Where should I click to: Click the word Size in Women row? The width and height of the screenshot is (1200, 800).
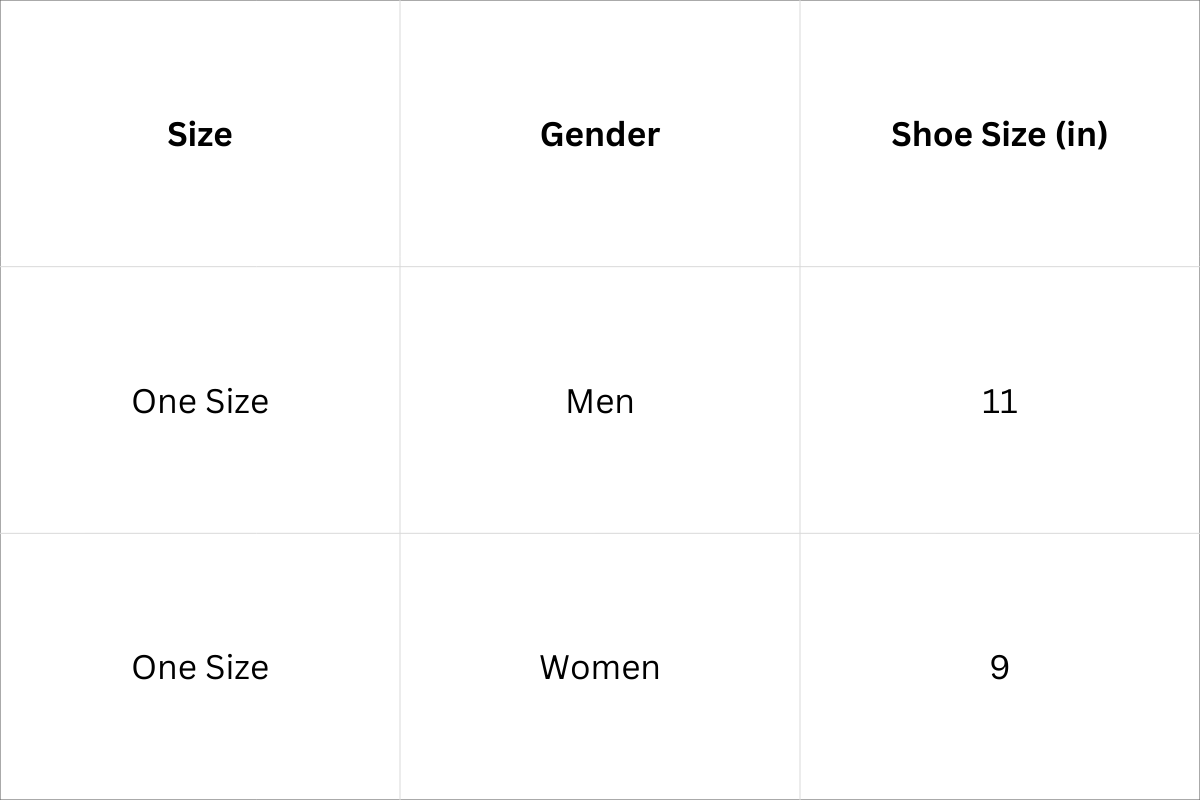coord(237,667)
